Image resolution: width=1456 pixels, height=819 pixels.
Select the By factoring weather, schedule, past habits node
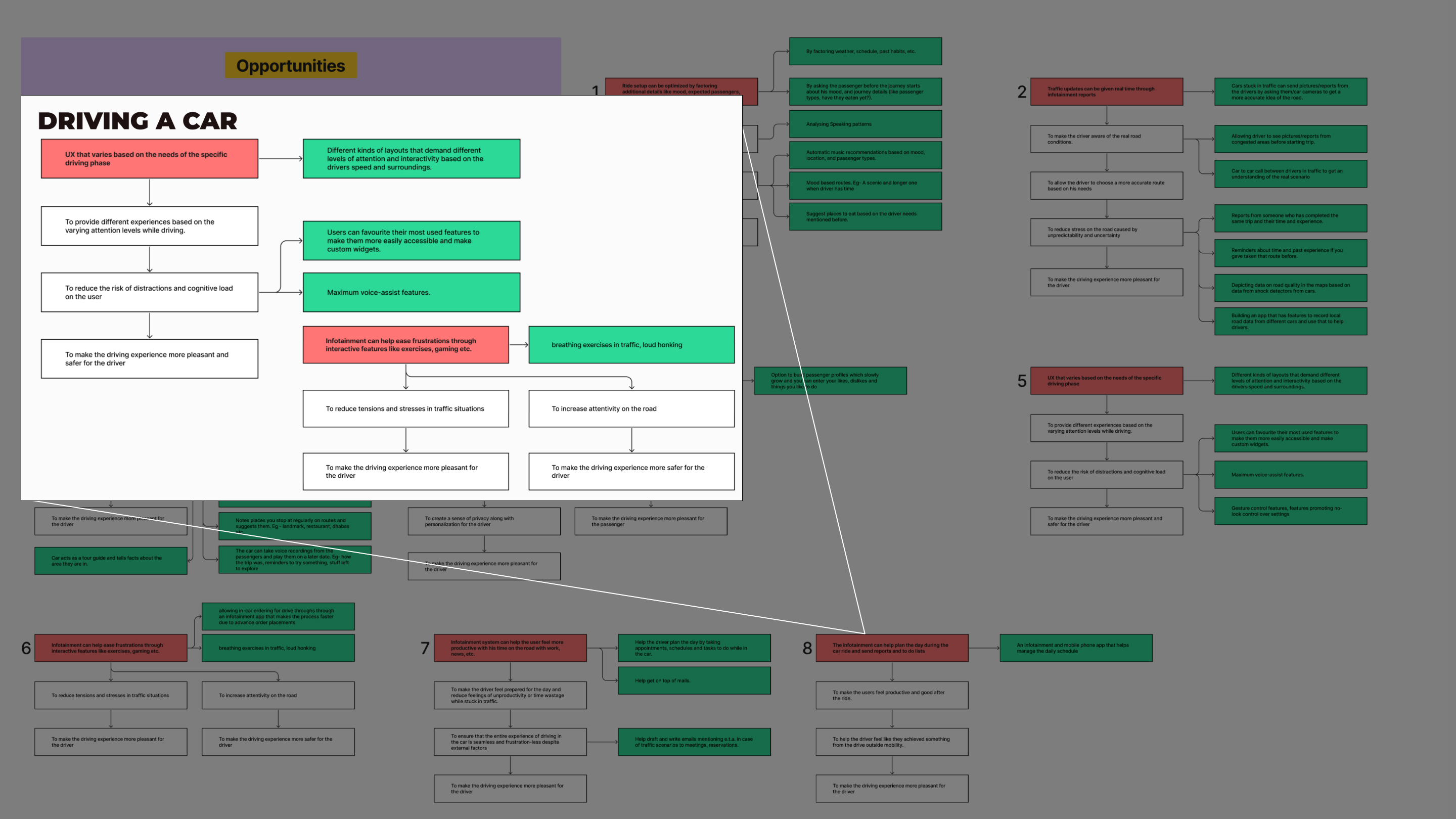coord(866,51)
